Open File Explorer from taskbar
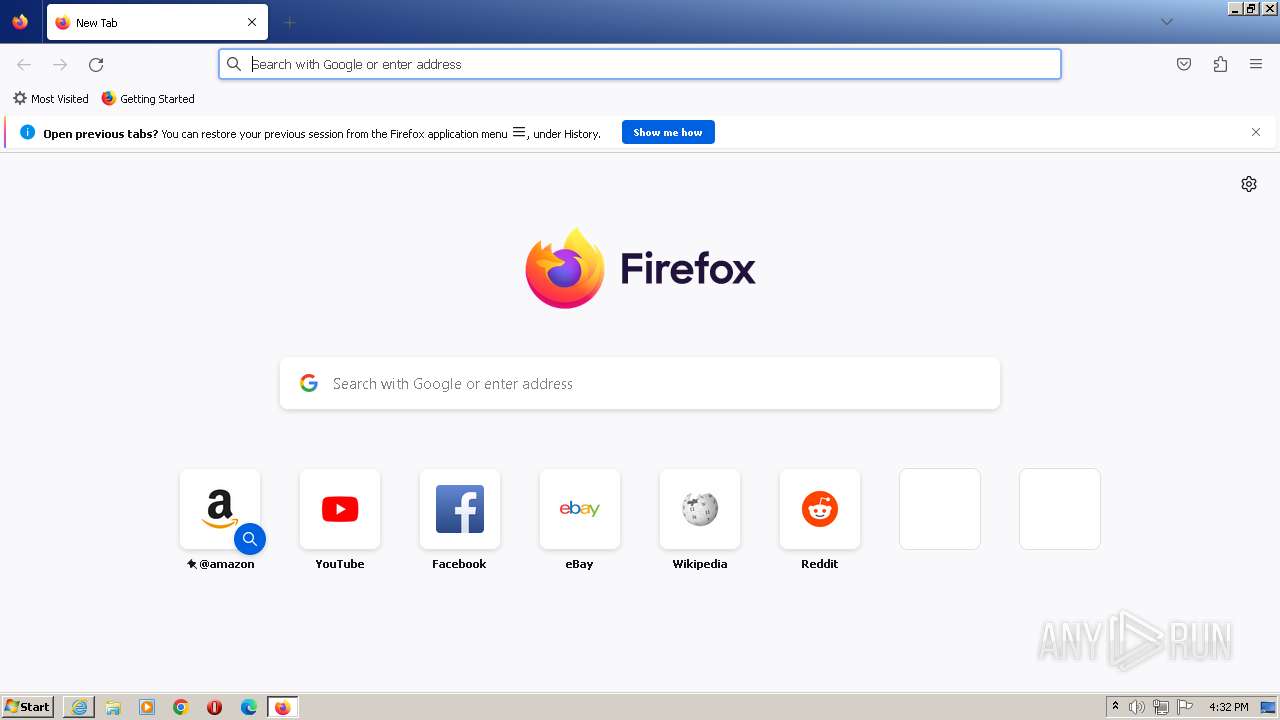Screen dimensions: 1280x720 click(x=113, y=707)
